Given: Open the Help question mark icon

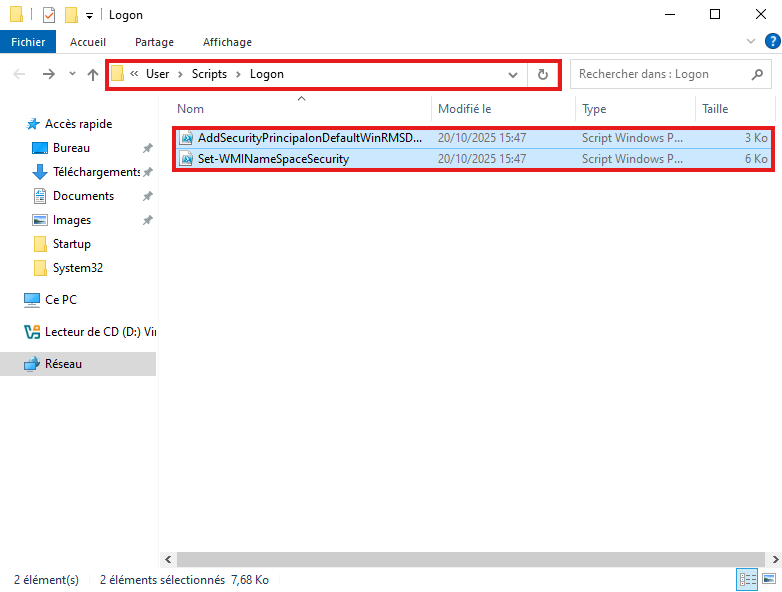Looking at the screenshot, I should coord(771,42).
